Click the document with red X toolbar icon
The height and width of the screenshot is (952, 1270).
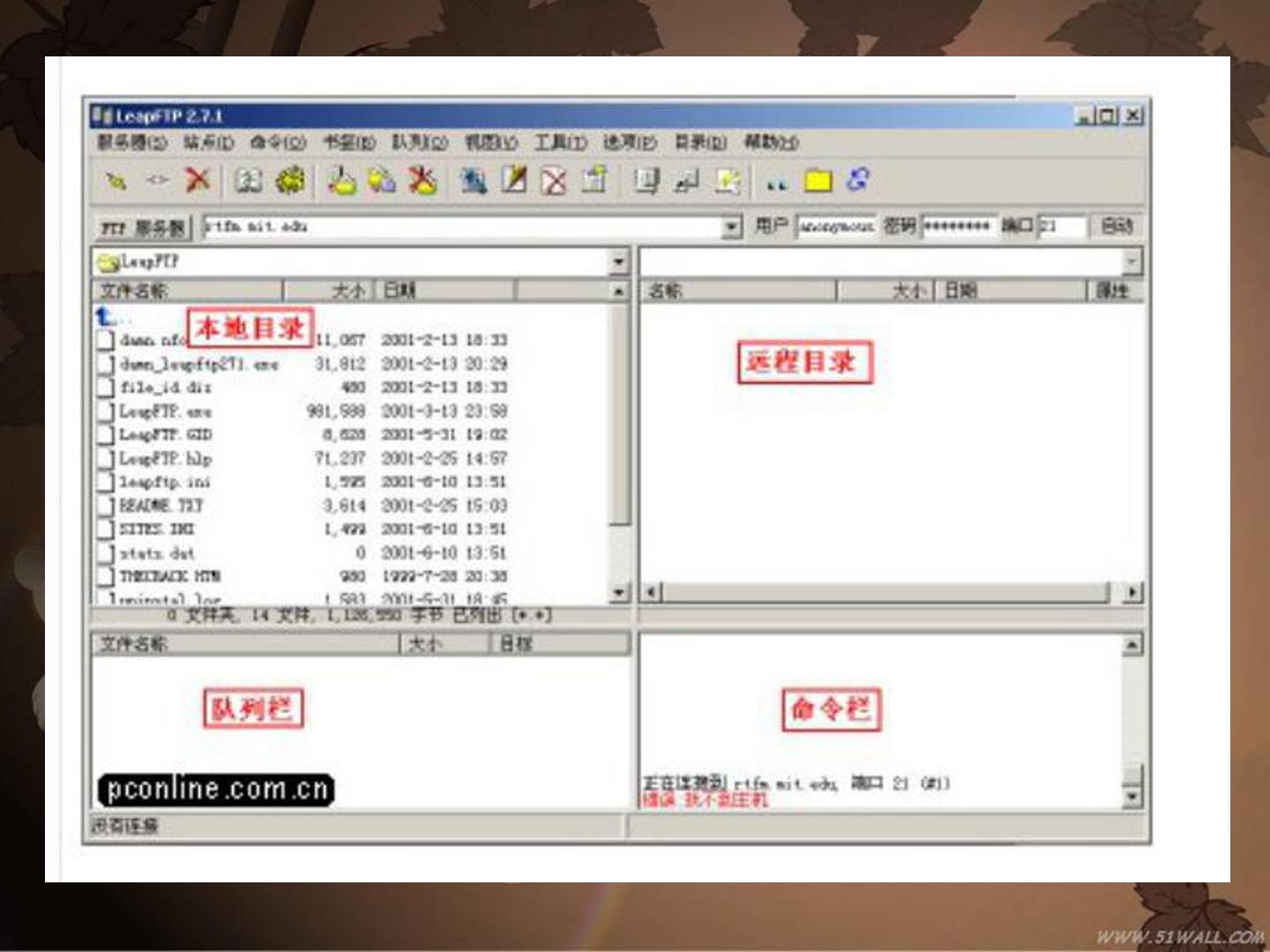pyautogui.click(x=554, y=181)
